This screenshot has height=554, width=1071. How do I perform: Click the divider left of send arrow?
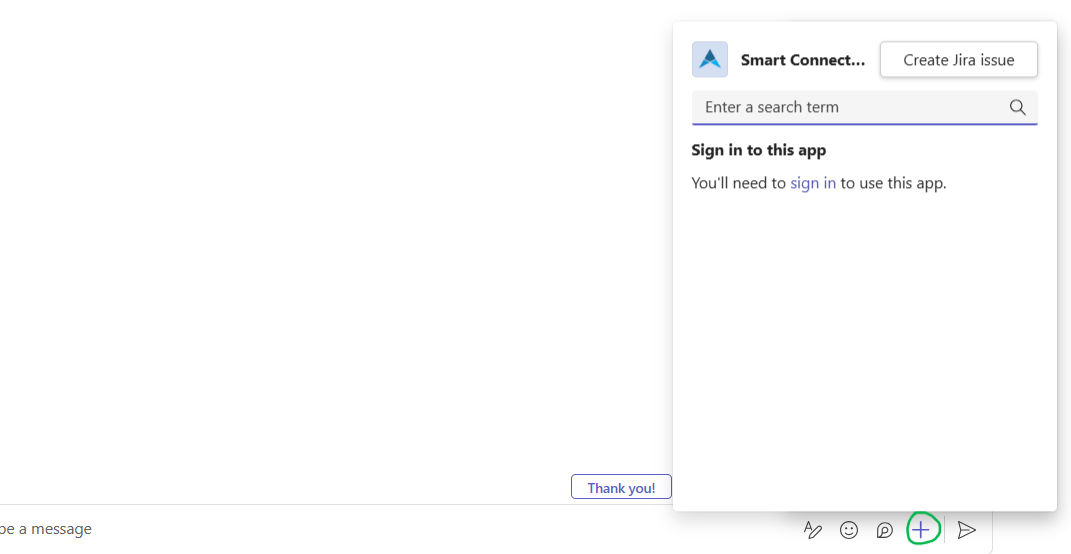pos(945,529)
